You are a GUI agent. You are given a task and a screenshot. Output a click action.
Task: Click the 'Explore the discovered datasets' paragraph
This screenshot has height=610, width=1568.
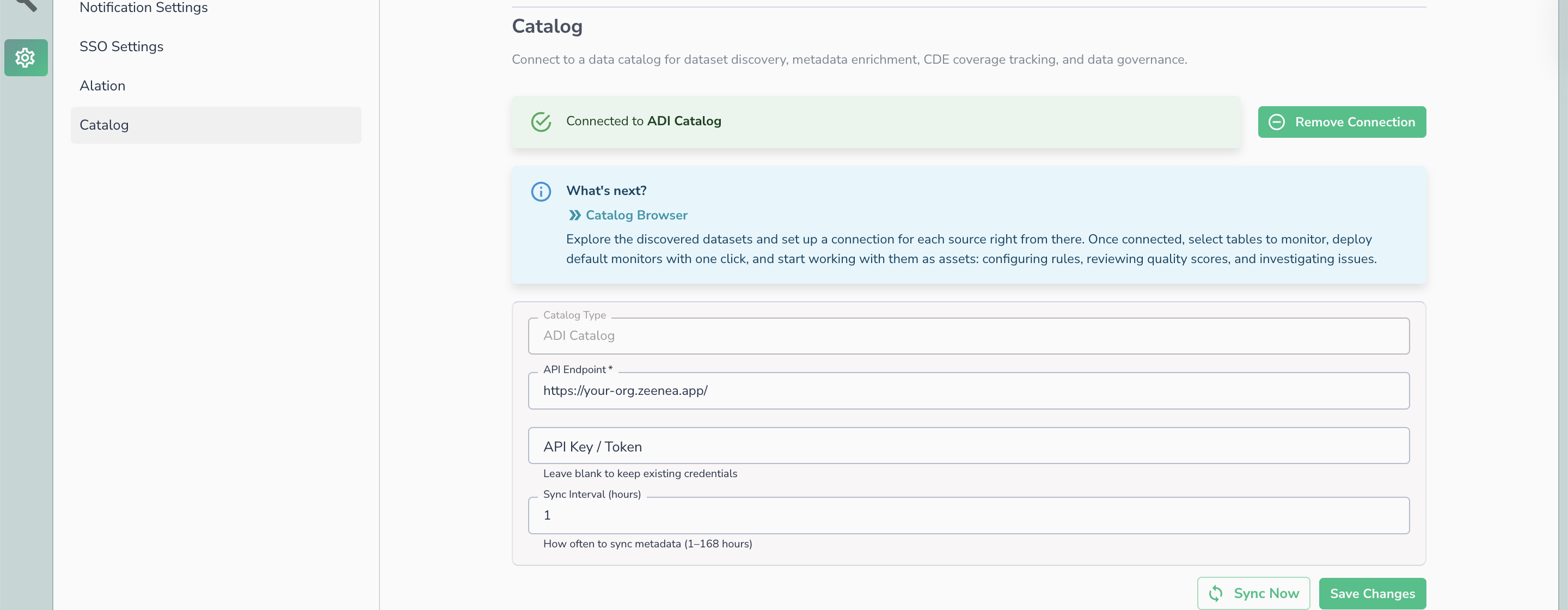[971, 249]
